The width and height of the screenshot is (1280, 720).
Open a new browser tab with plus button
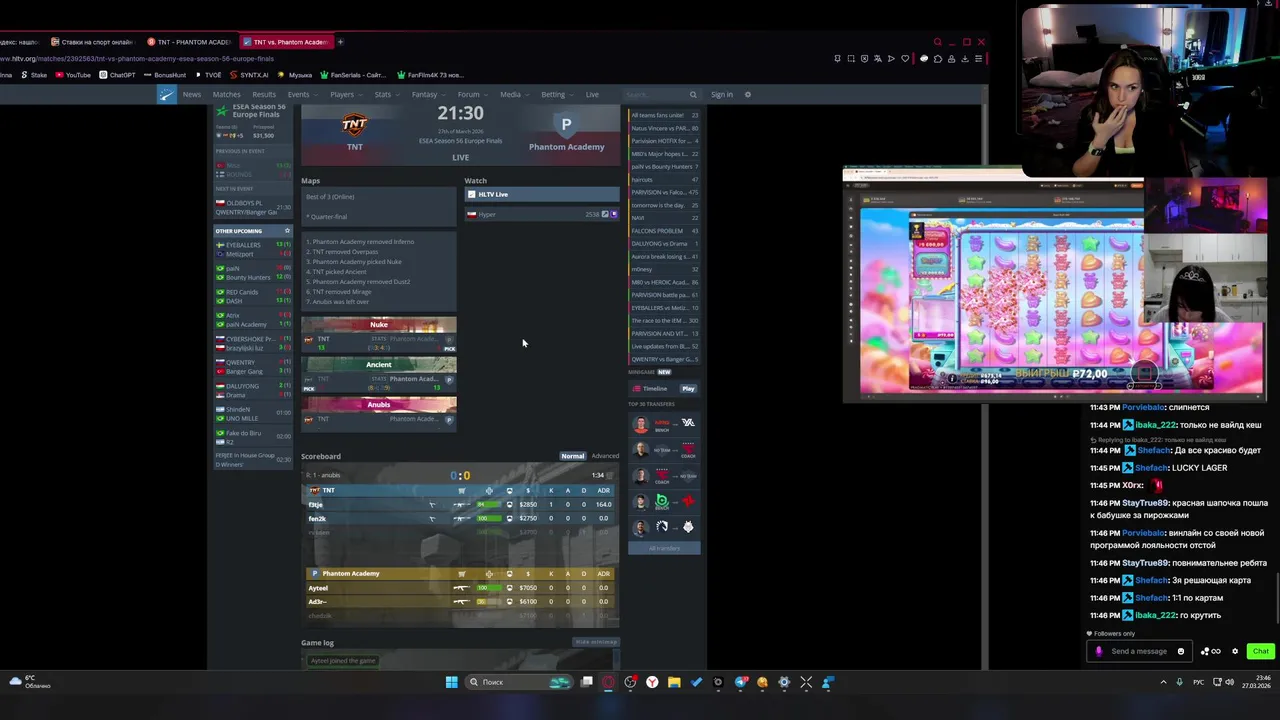click(x=340, y=42)
